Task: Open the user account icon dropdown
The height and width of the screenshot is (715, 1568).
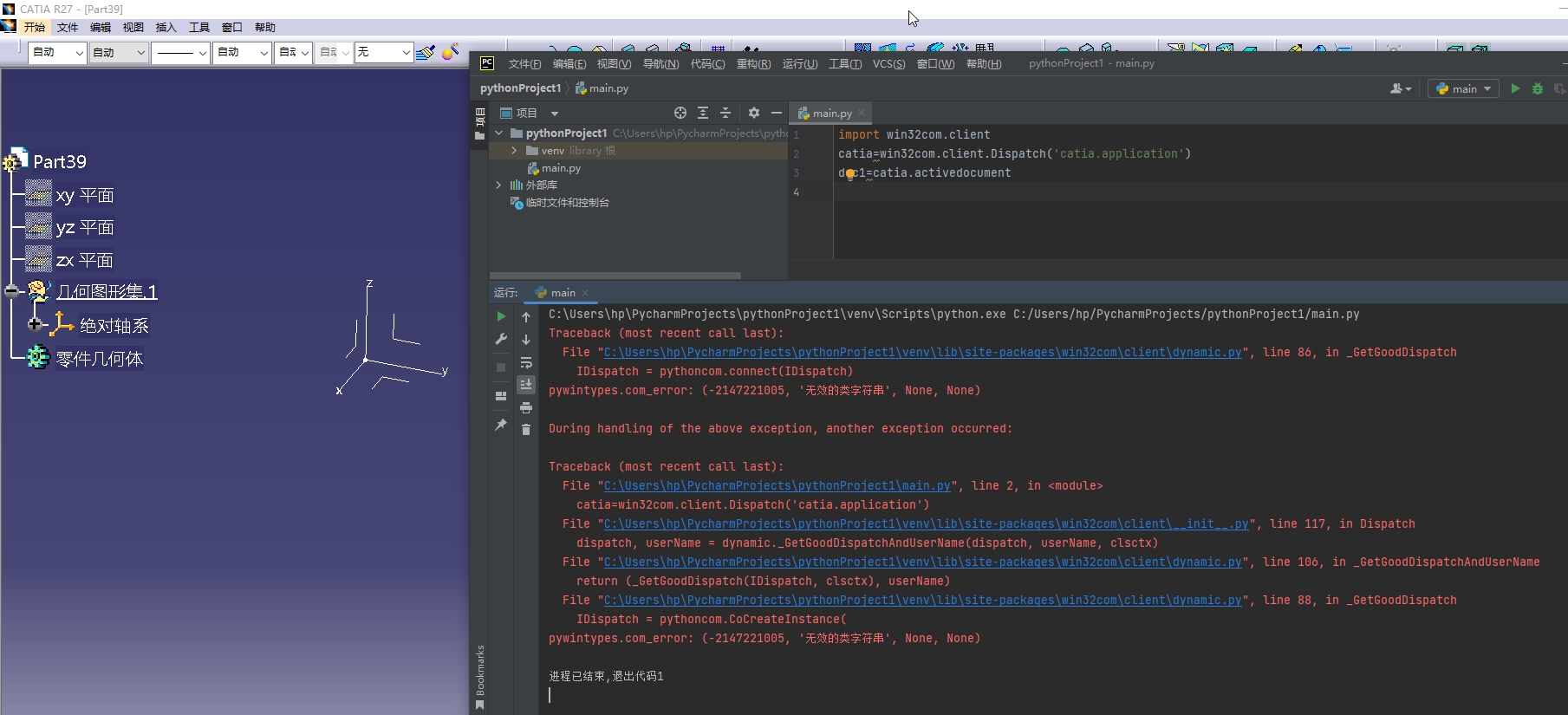Action: tap(1401, 88)
